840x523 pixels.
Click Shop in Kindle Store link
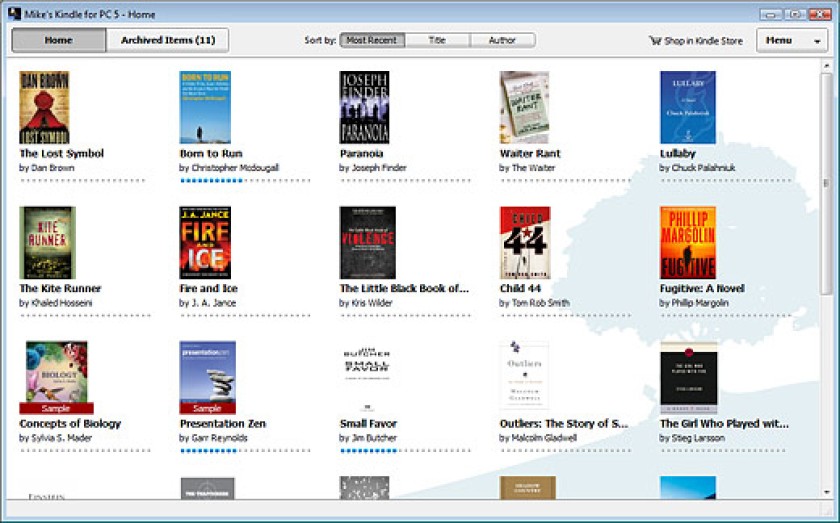696,41
